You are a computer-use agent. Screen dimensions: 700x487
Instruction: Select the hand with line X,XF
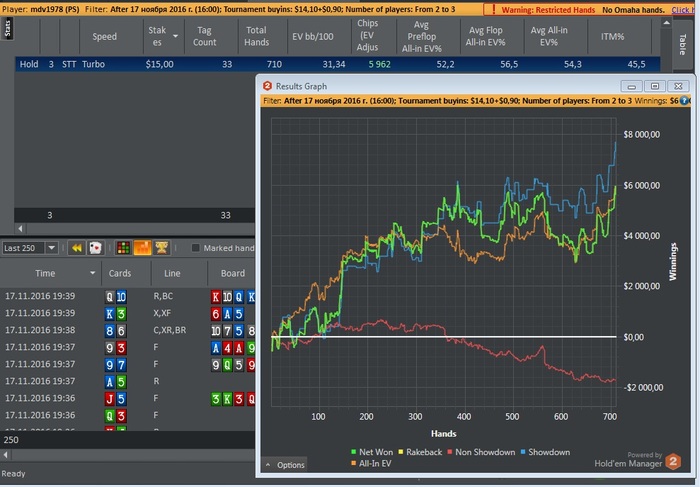click(128, 313)
